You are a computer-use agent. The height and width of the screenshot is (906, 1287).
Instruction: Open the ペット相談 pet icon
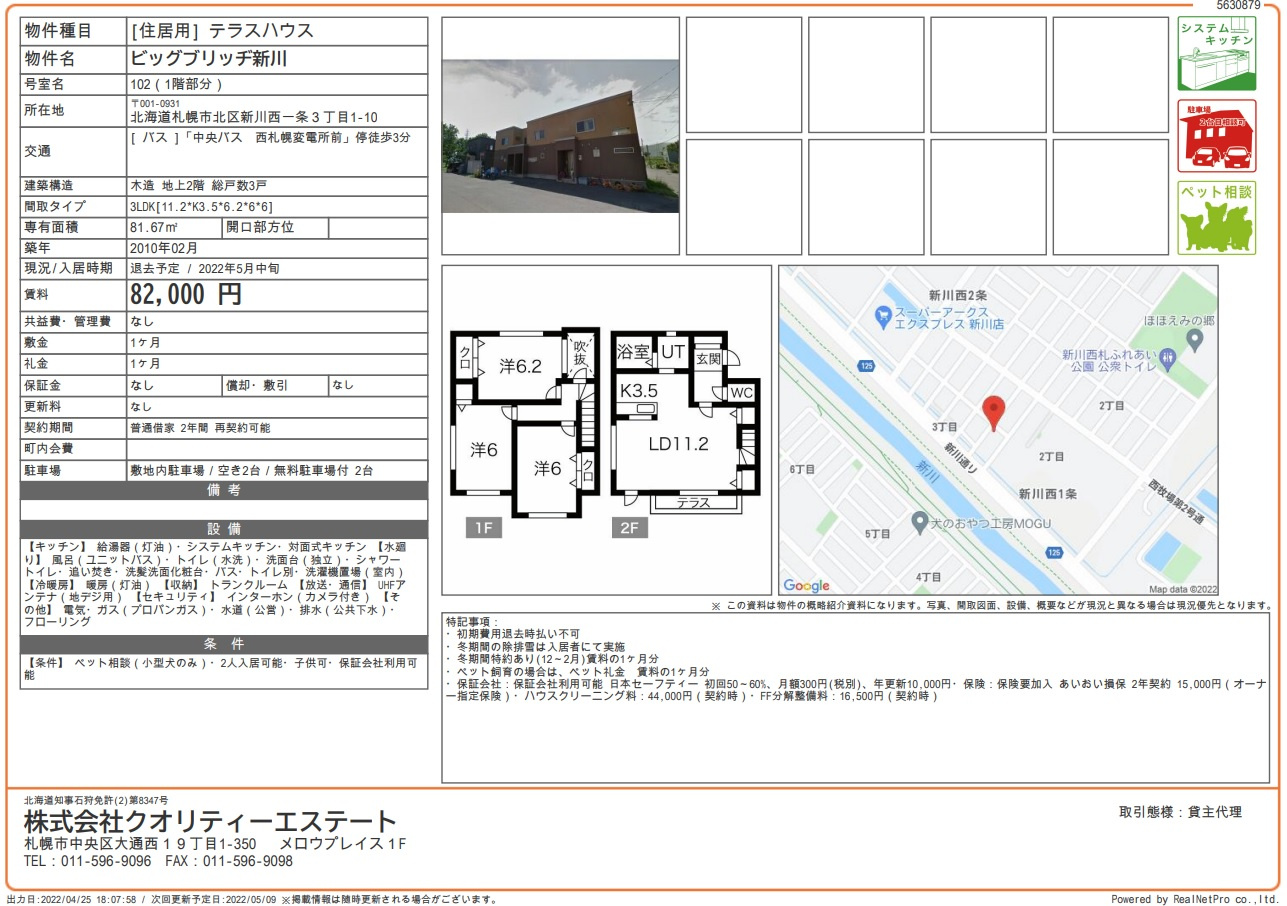tap(1217, 218)
